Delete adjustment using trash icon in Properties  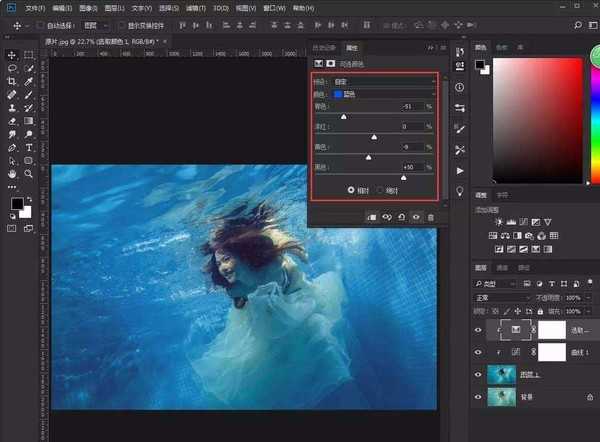[431, 217]
